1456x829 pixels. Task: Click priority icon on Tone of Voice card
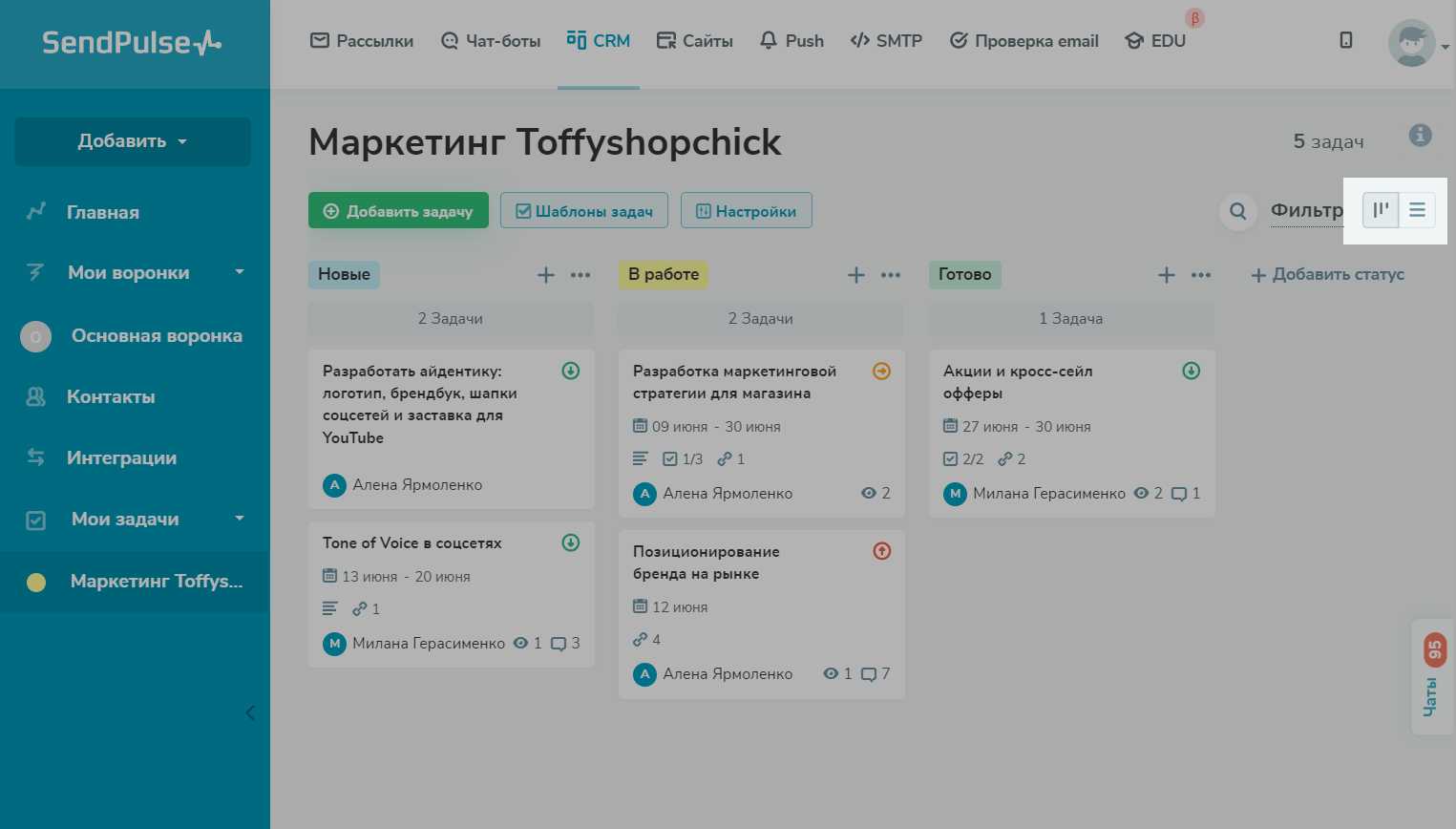pos(571,542)
